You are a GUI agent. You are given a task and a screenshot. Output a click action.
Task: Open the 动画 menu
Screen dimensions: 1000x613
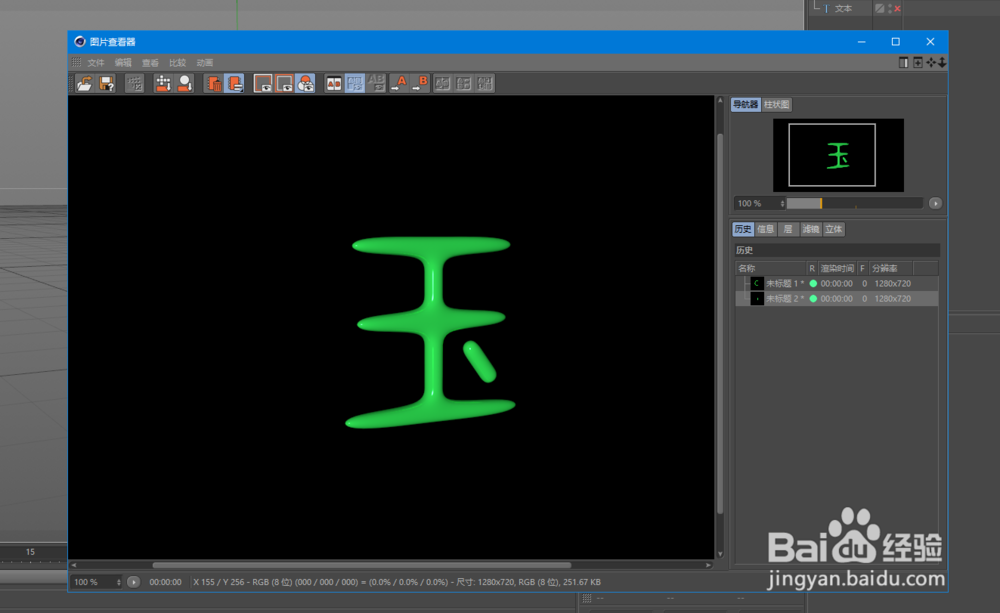tap(203, 62)
